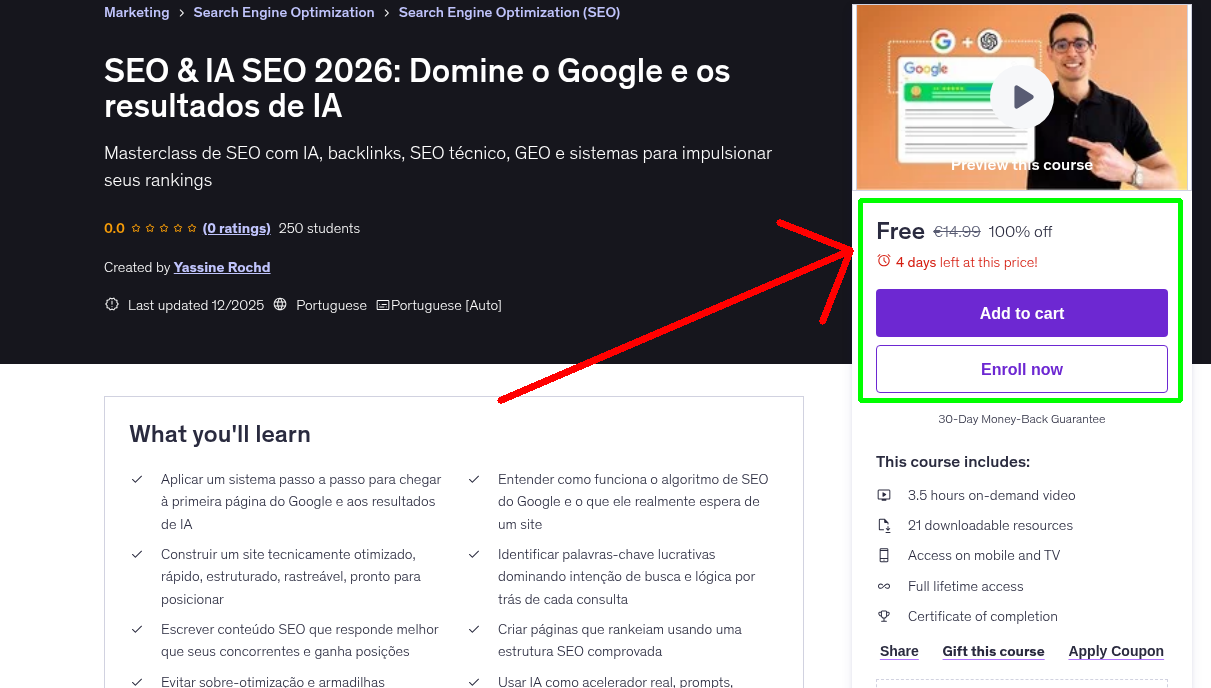Click the Share link
This screenshot has height=688, width=1211.
click(x=898, y=651)
